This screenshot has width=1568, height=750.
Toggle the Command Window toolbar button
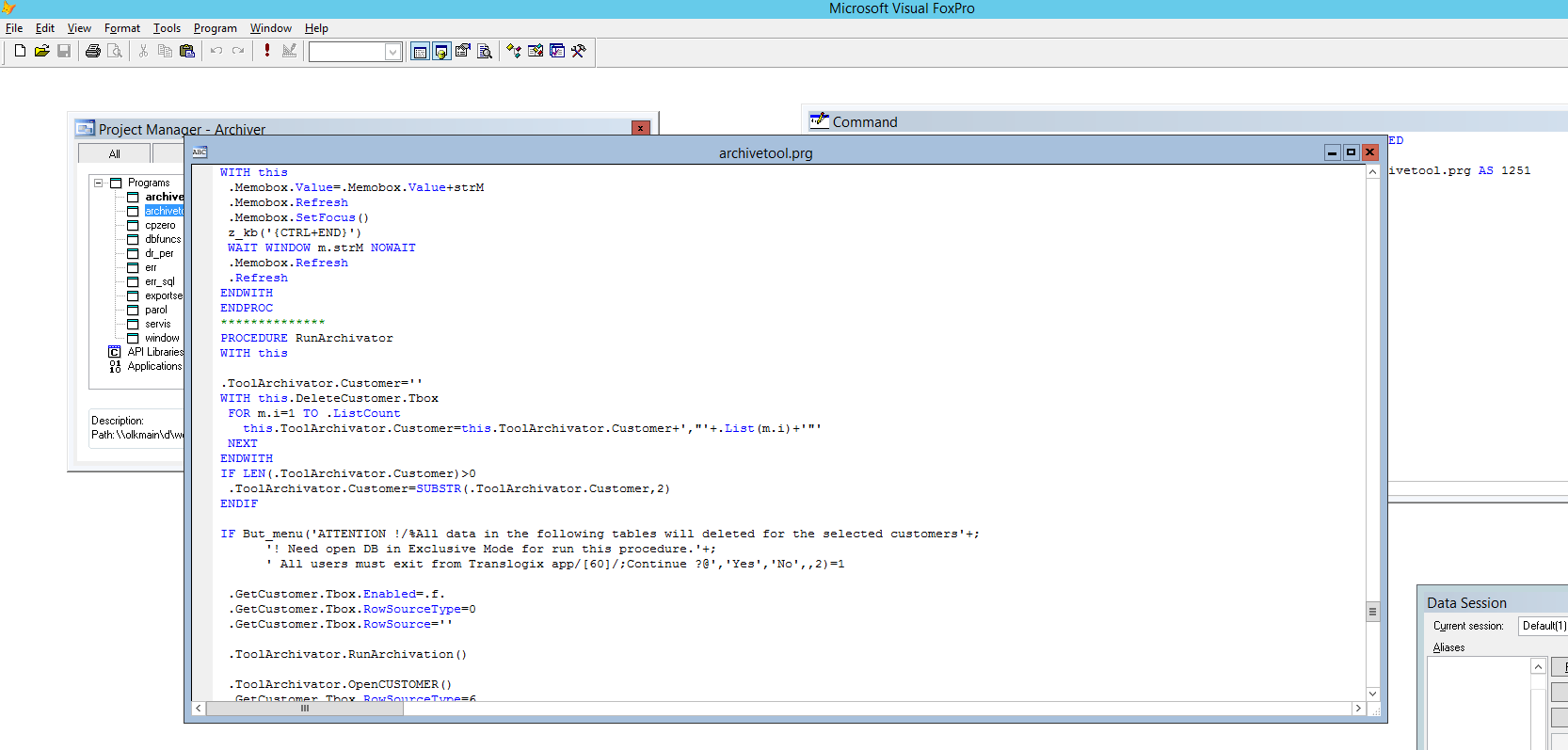click(420, 51)
